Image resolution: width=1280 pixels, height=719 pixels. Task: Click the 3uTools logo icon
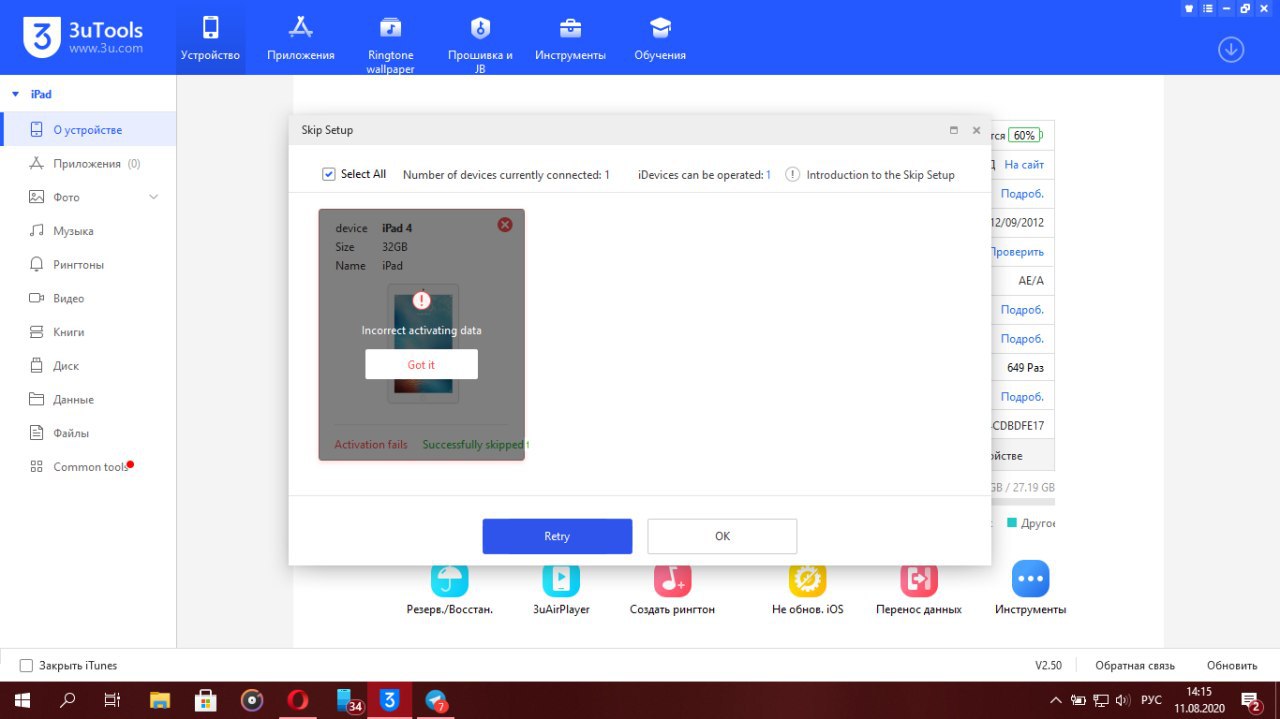click(x=42, y=37)
